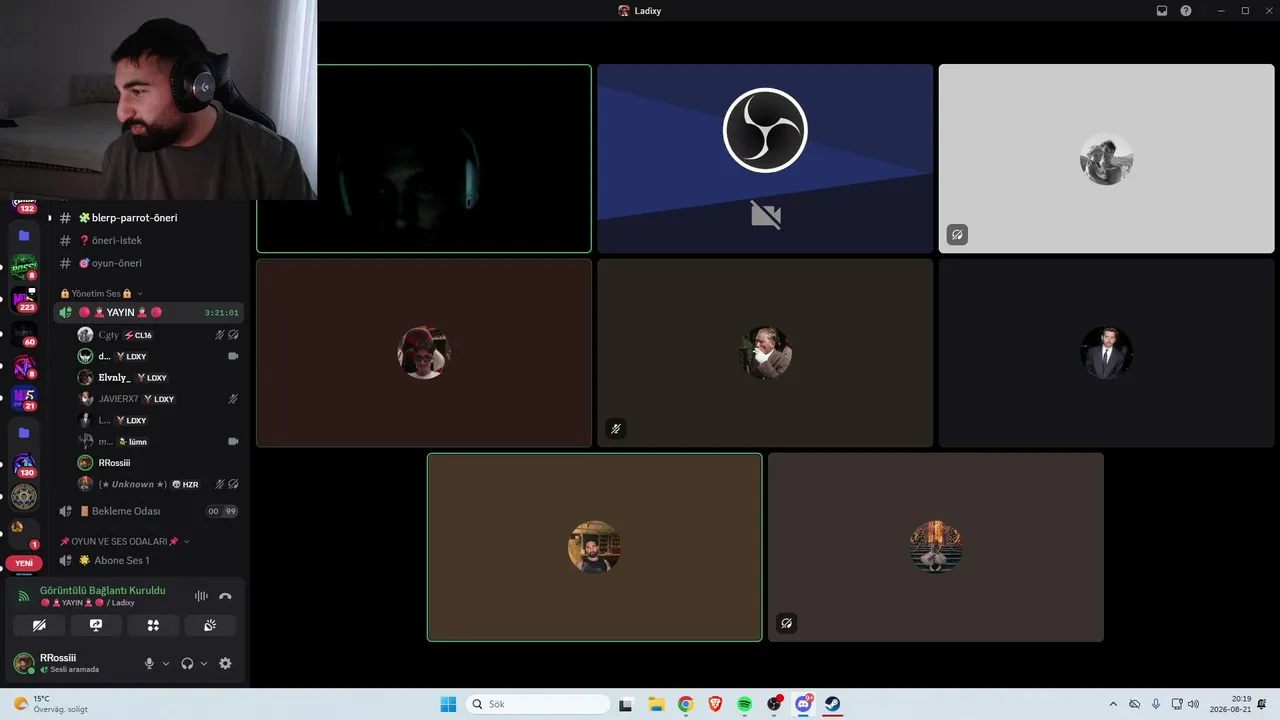Open the soundboard button

(x=210, y=625)
